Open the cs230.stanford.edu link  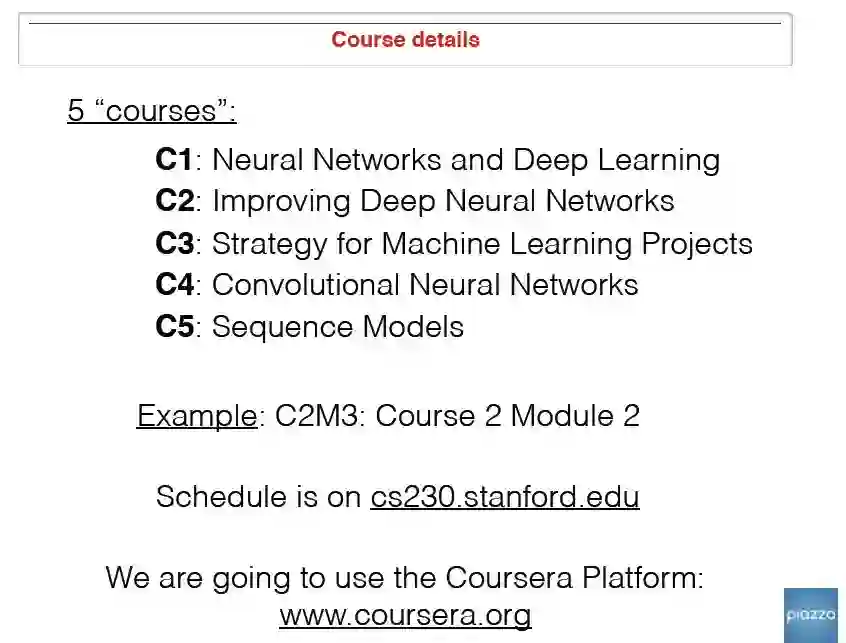click(504, 497)
